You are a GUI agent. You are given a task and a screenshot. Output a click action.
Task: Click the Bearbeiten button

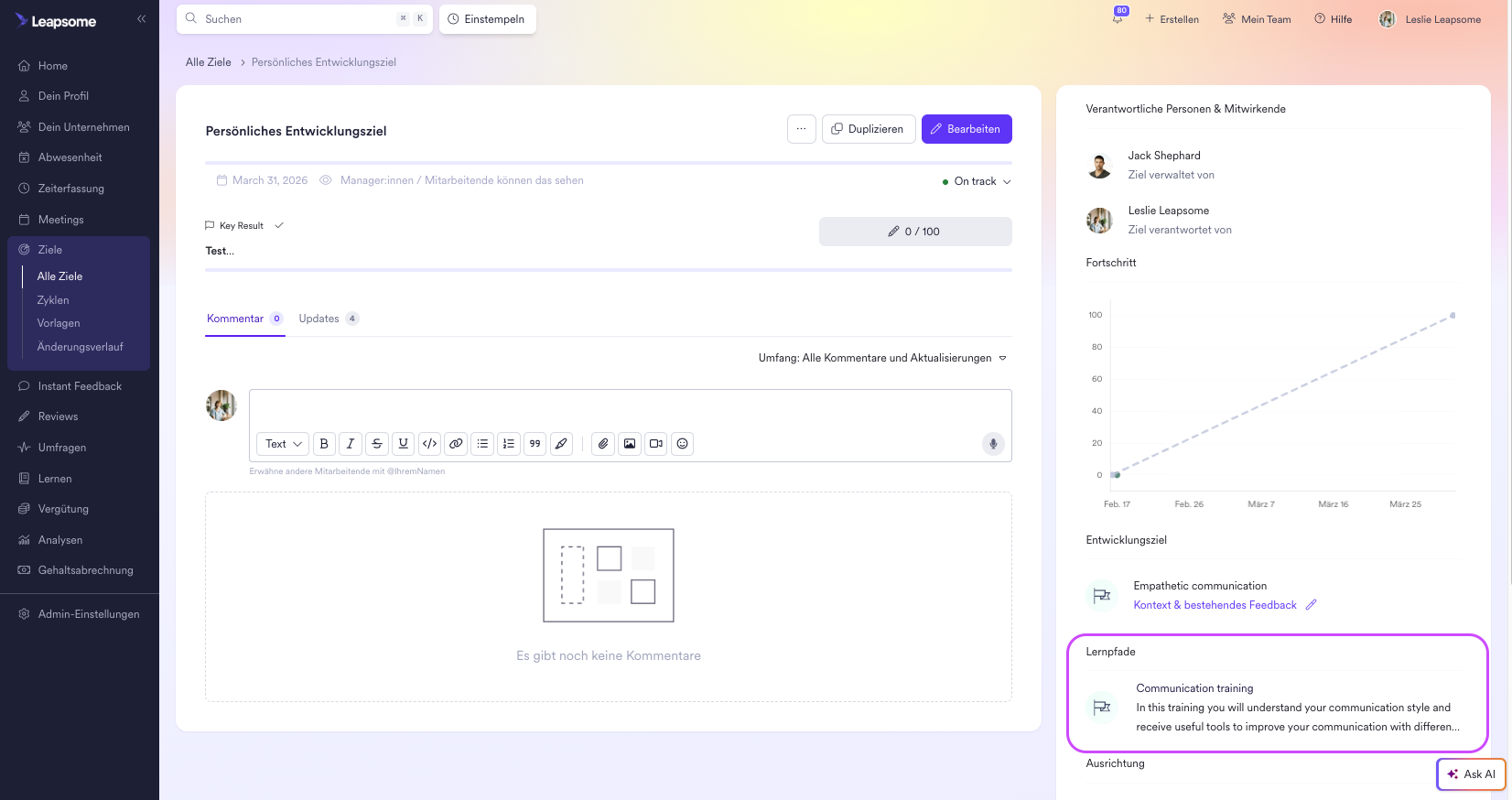[x=967, y=129]
